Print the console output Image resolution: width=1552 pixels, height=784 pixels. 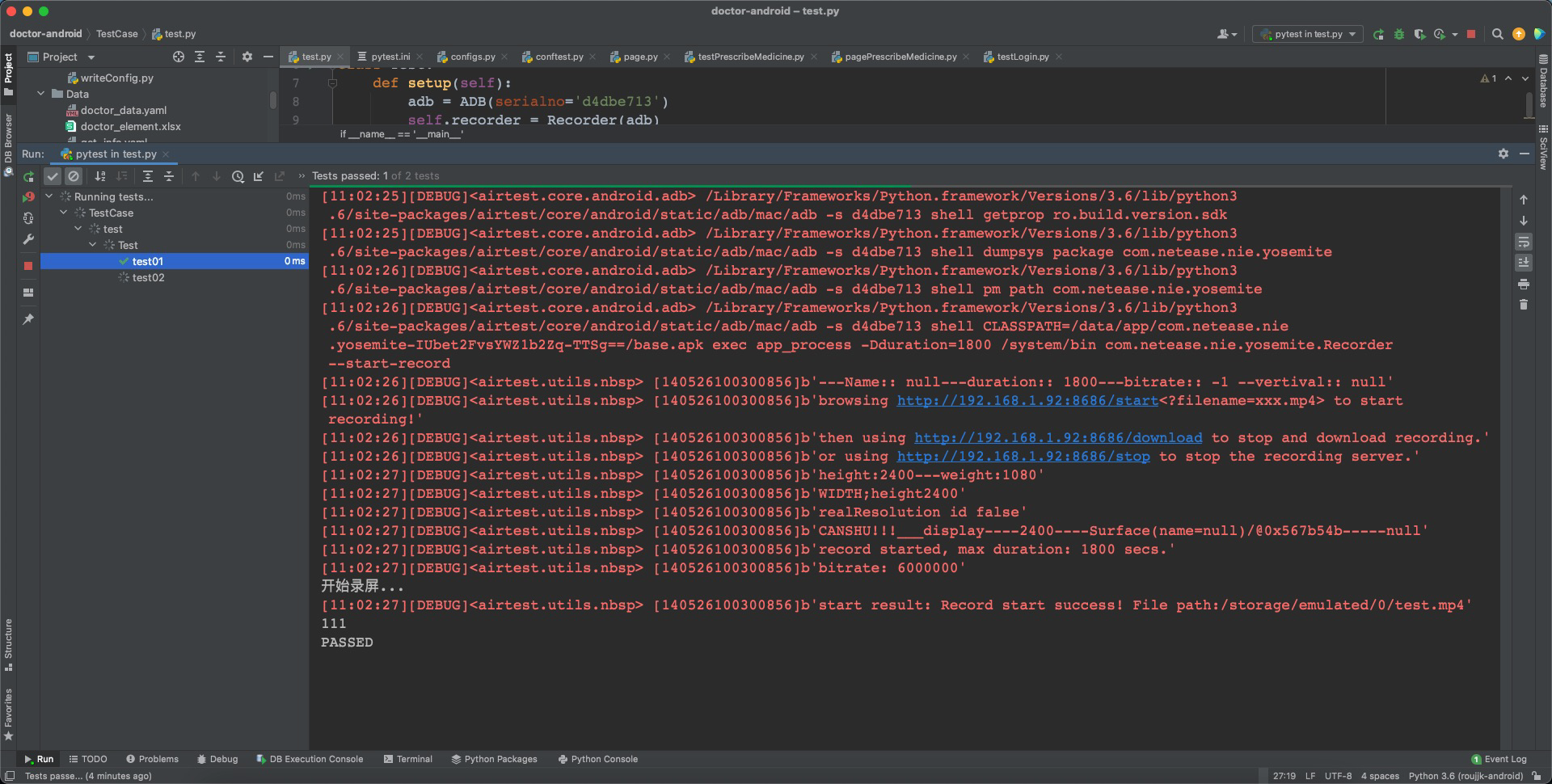click(x=1523, y=285)
